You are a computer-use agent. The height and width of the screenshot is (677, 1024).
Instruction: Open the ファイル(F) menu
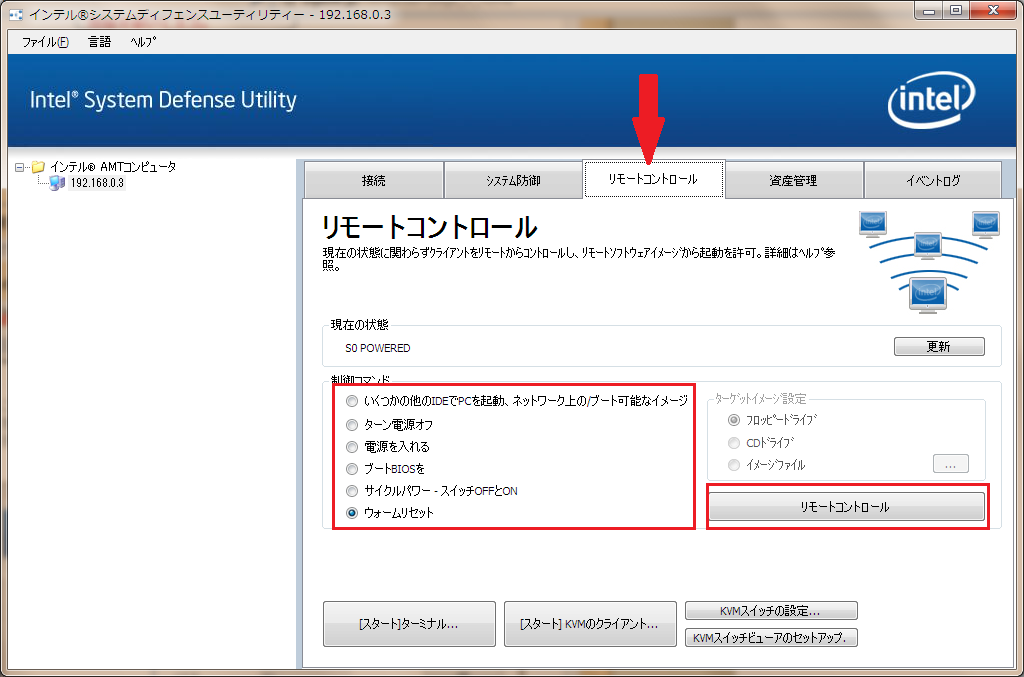[x=45, y=42]
